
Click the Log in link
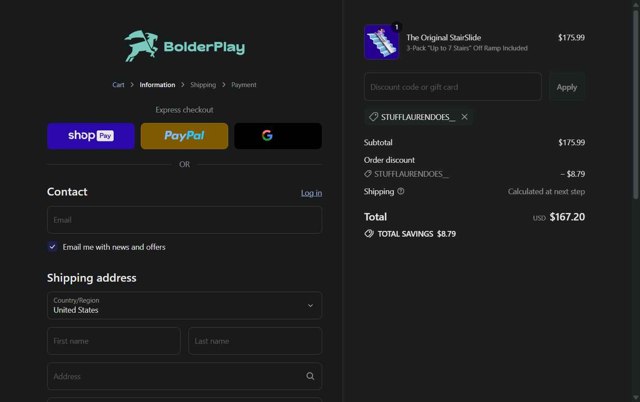point(311,193)
